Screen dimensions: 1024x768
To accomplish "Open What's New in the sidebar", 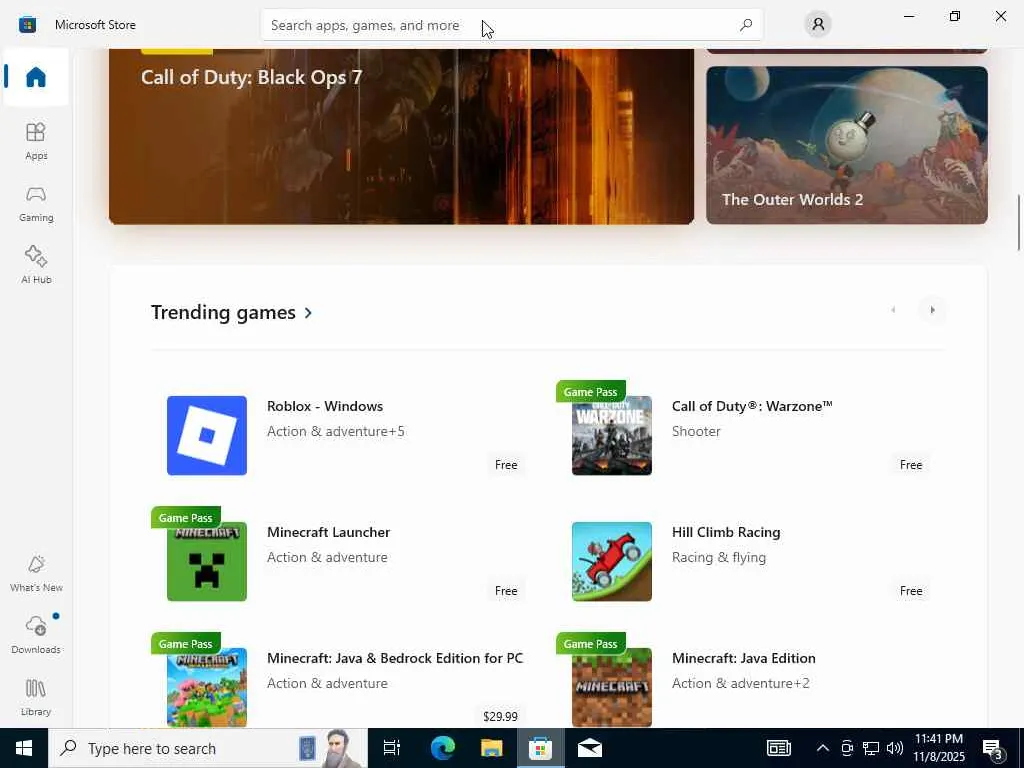I will click(36, 573).
